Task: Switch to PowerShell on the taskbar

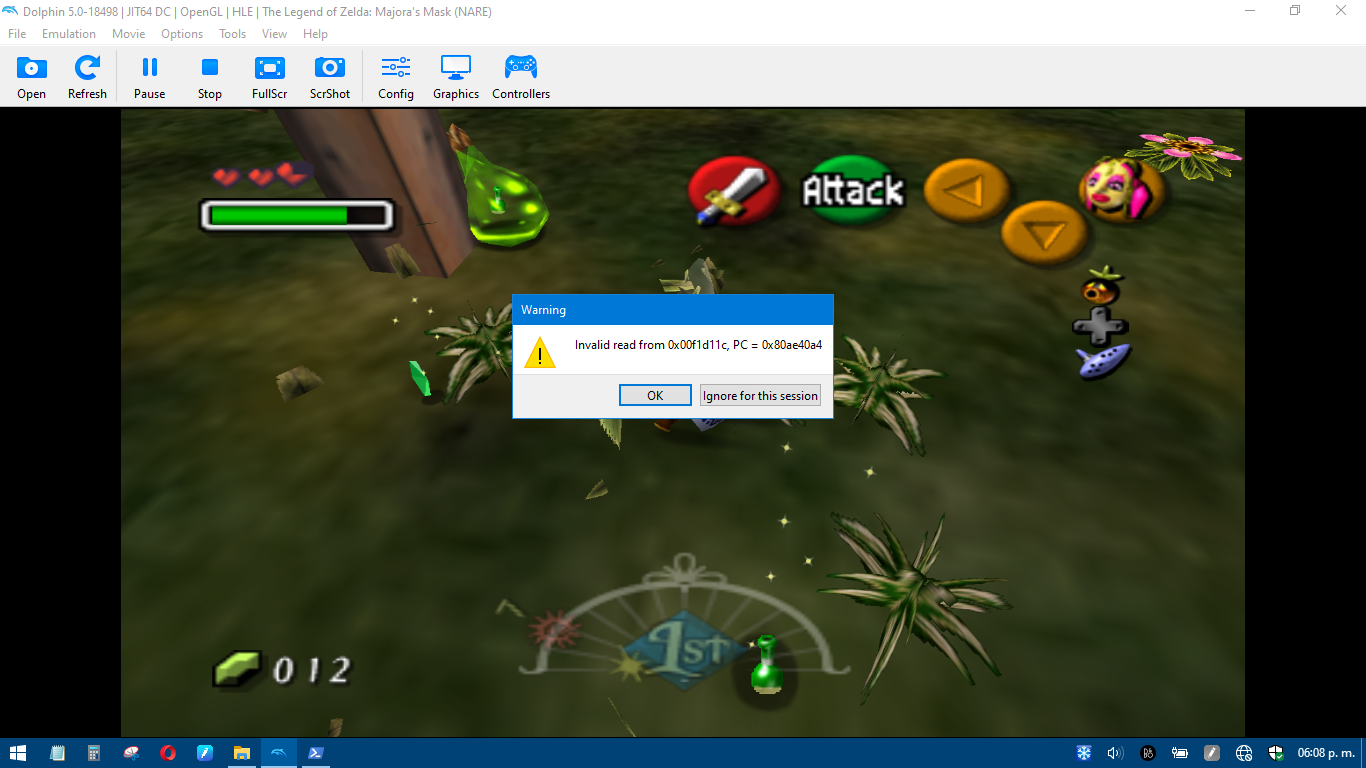Action: pos(316,753)
